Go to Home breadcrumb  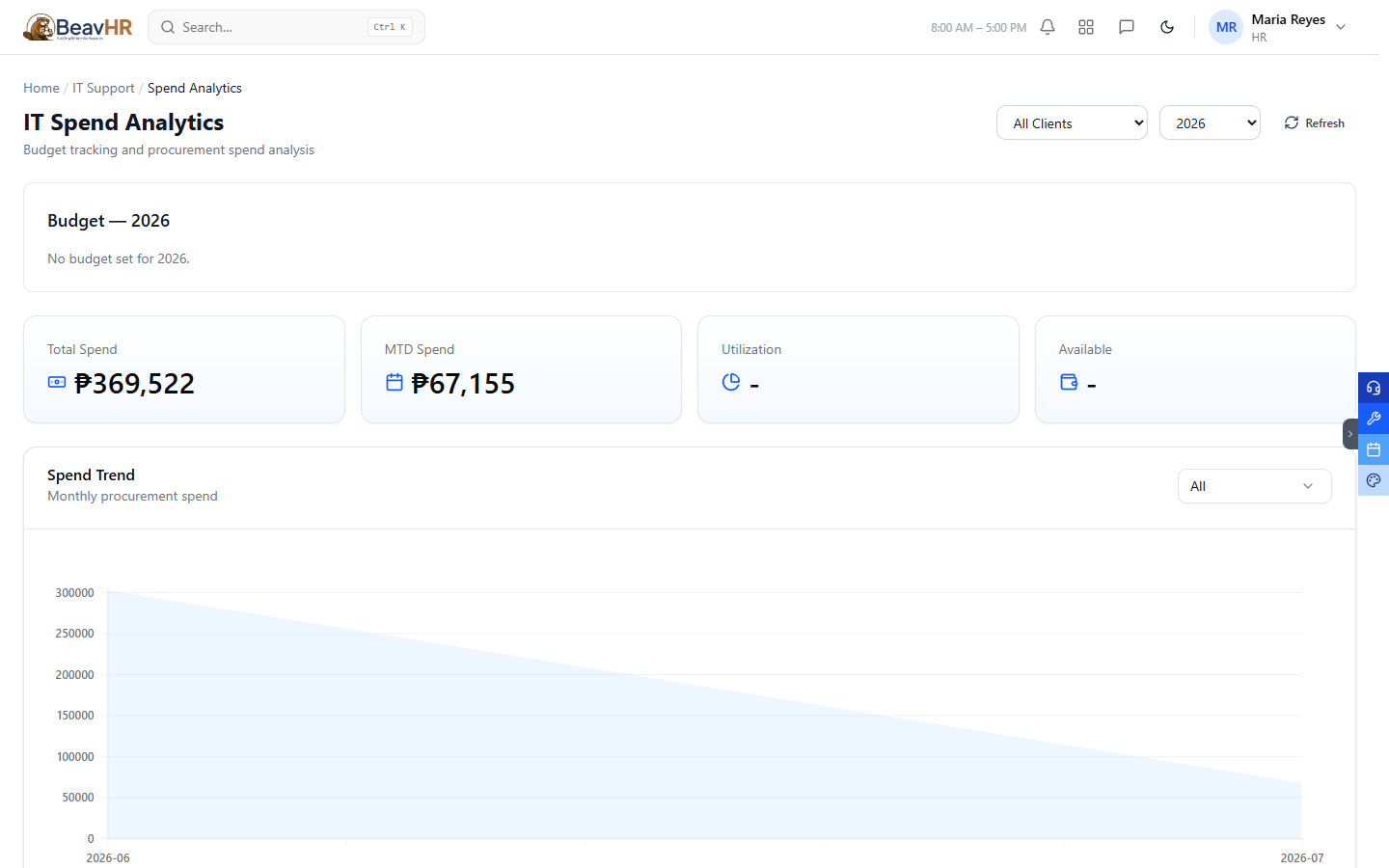click(x=41, y=88)
